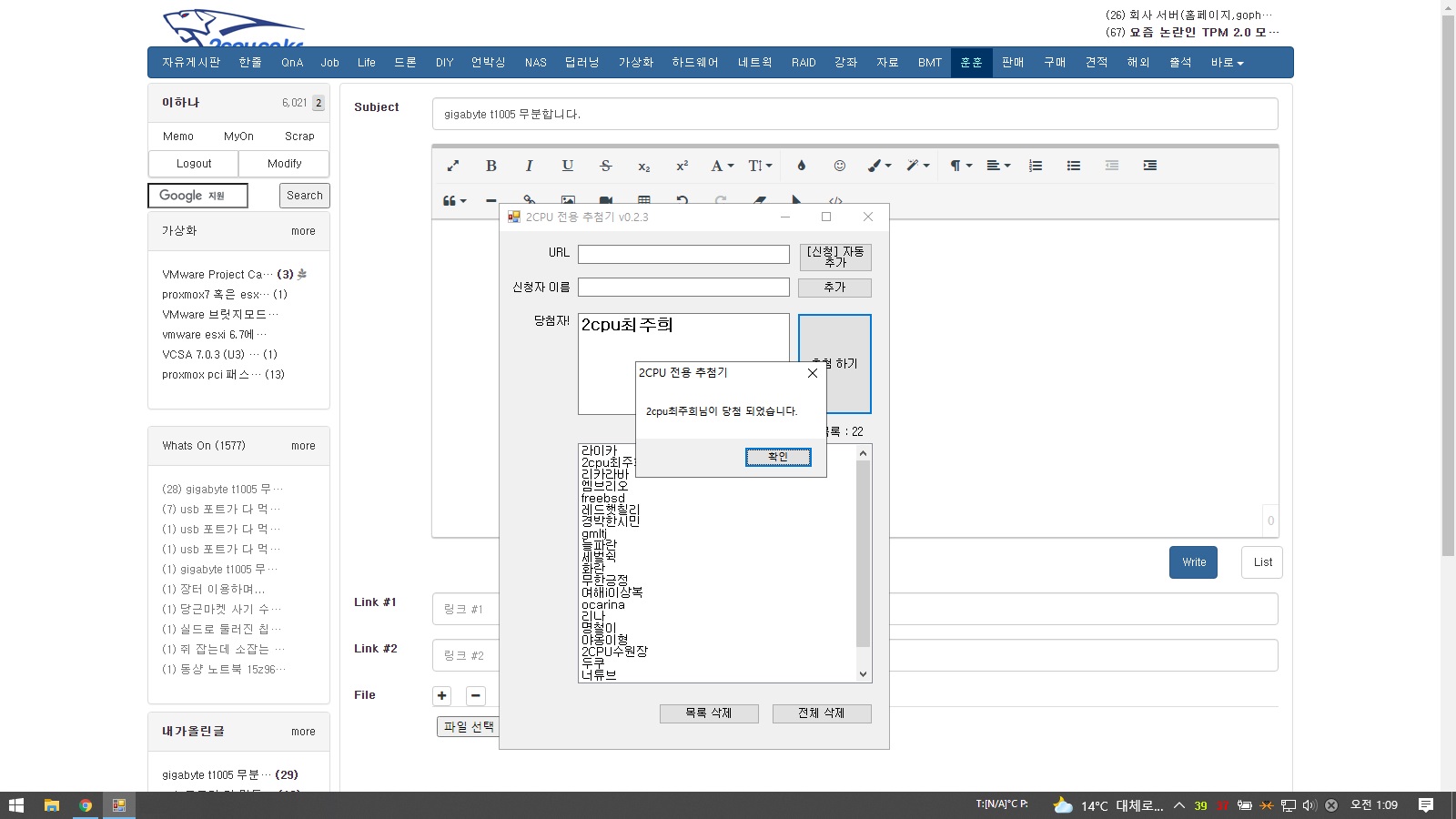Open the paragraph format dropdown
This screenshot has width=1456, height=819.
coord(961,166)
